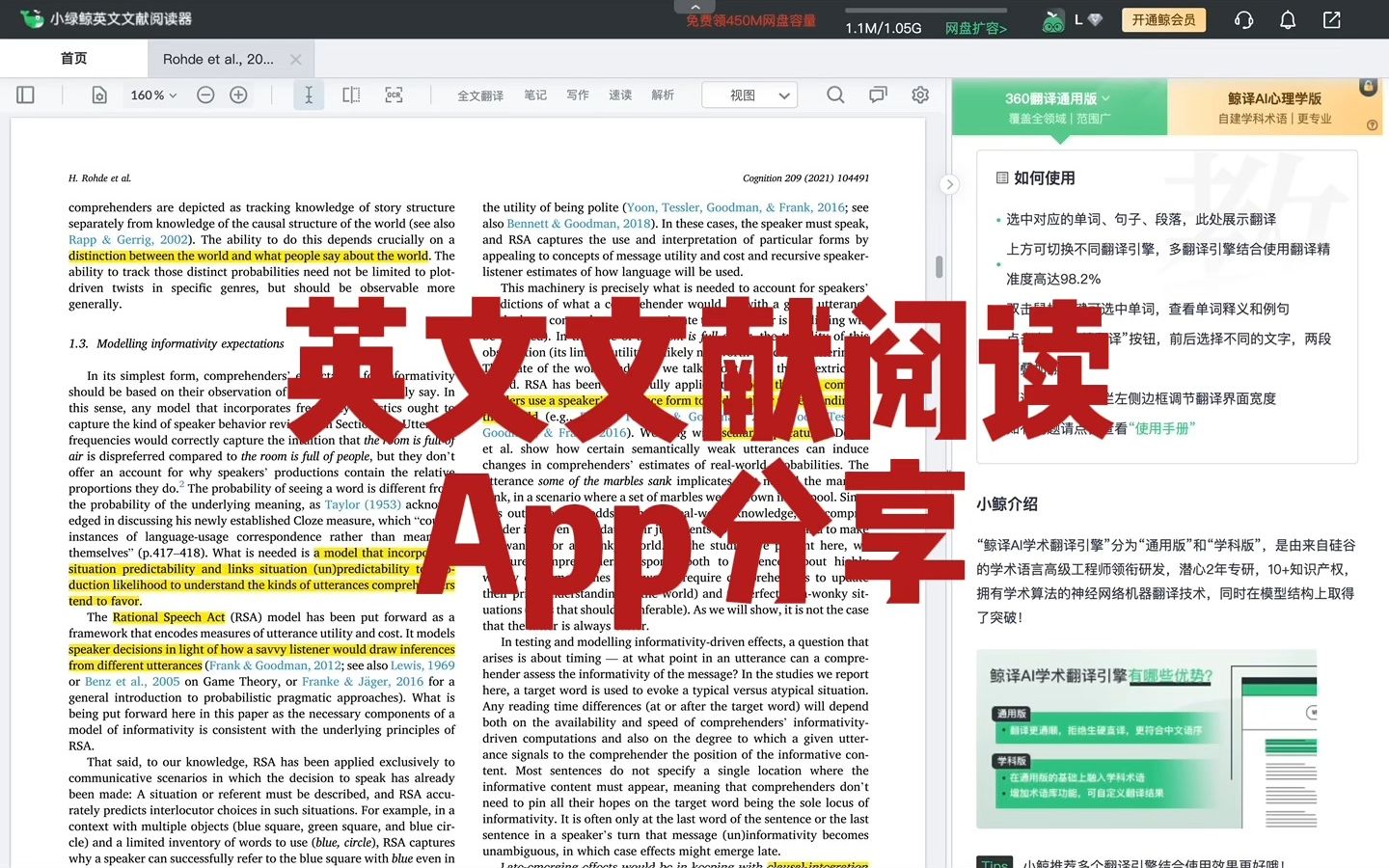Screen dimensions: 1389x868
Task: Click the 有哪些优势? link in banner
Action: coord(1170,675)
